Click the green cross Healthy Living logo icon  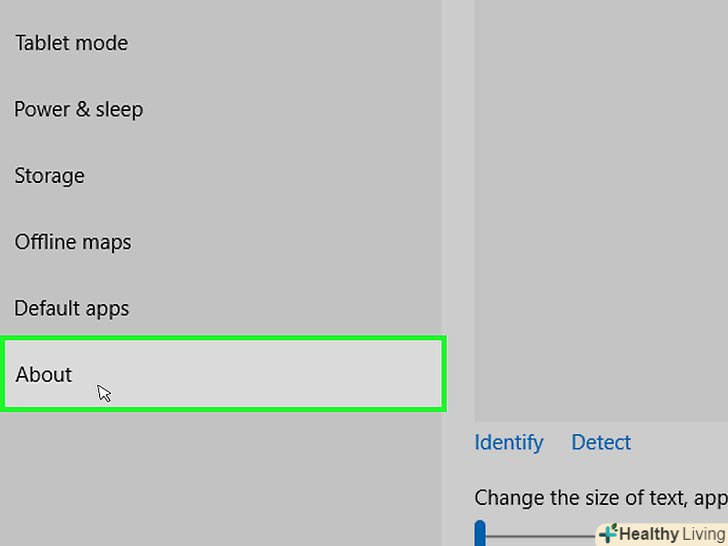click(x=607, y=534)
